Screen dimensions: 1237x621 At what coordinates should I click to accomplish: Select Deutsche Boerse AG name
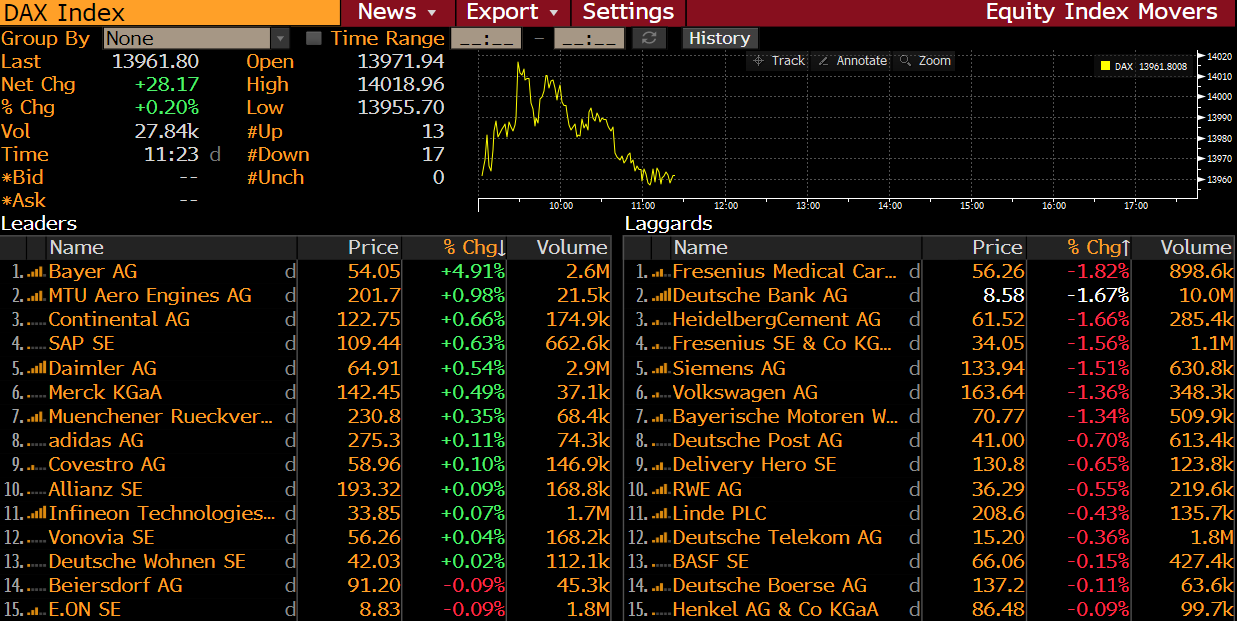770,586
